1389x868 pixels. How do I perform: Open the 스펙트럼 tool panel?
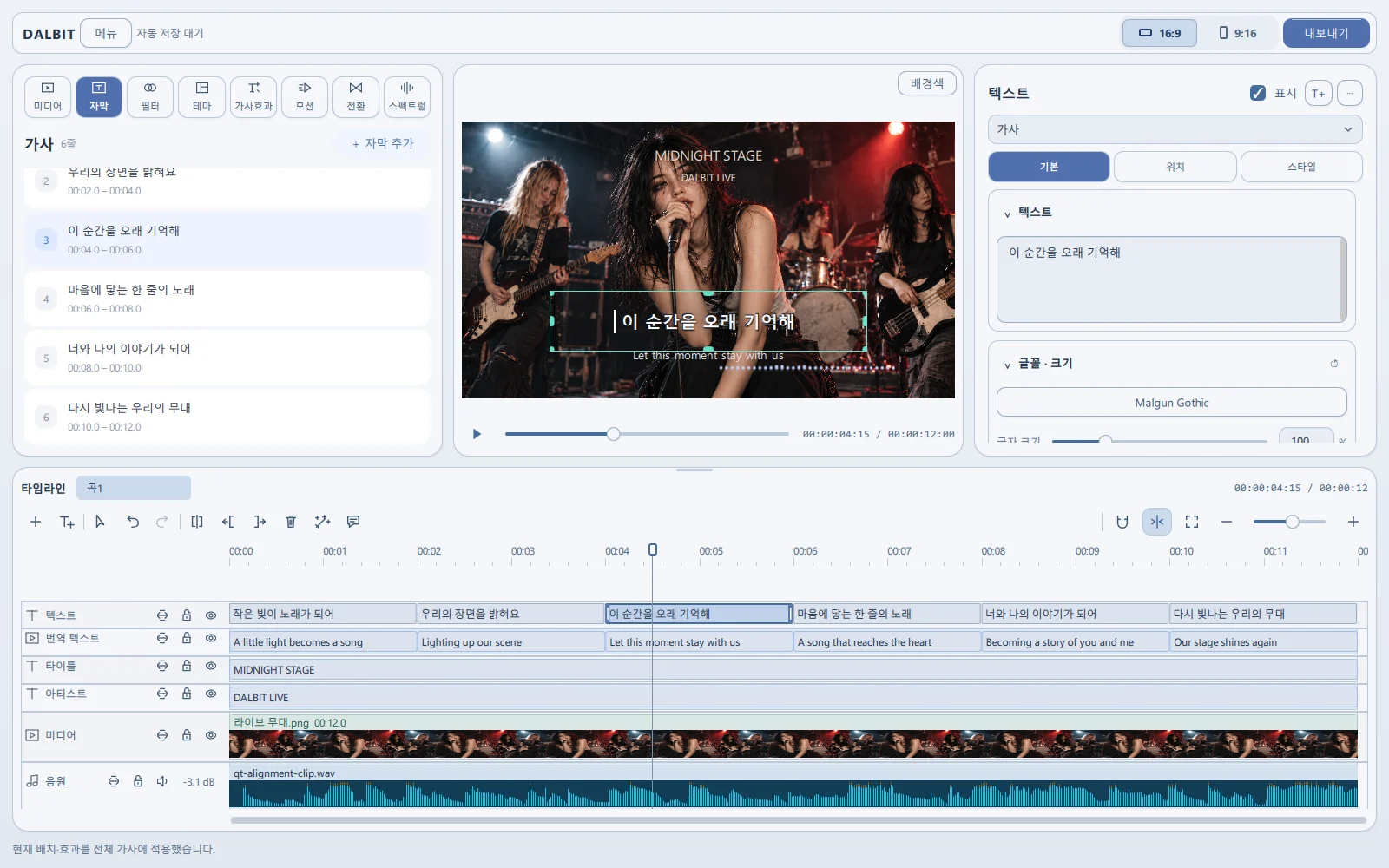coord(407,96)
